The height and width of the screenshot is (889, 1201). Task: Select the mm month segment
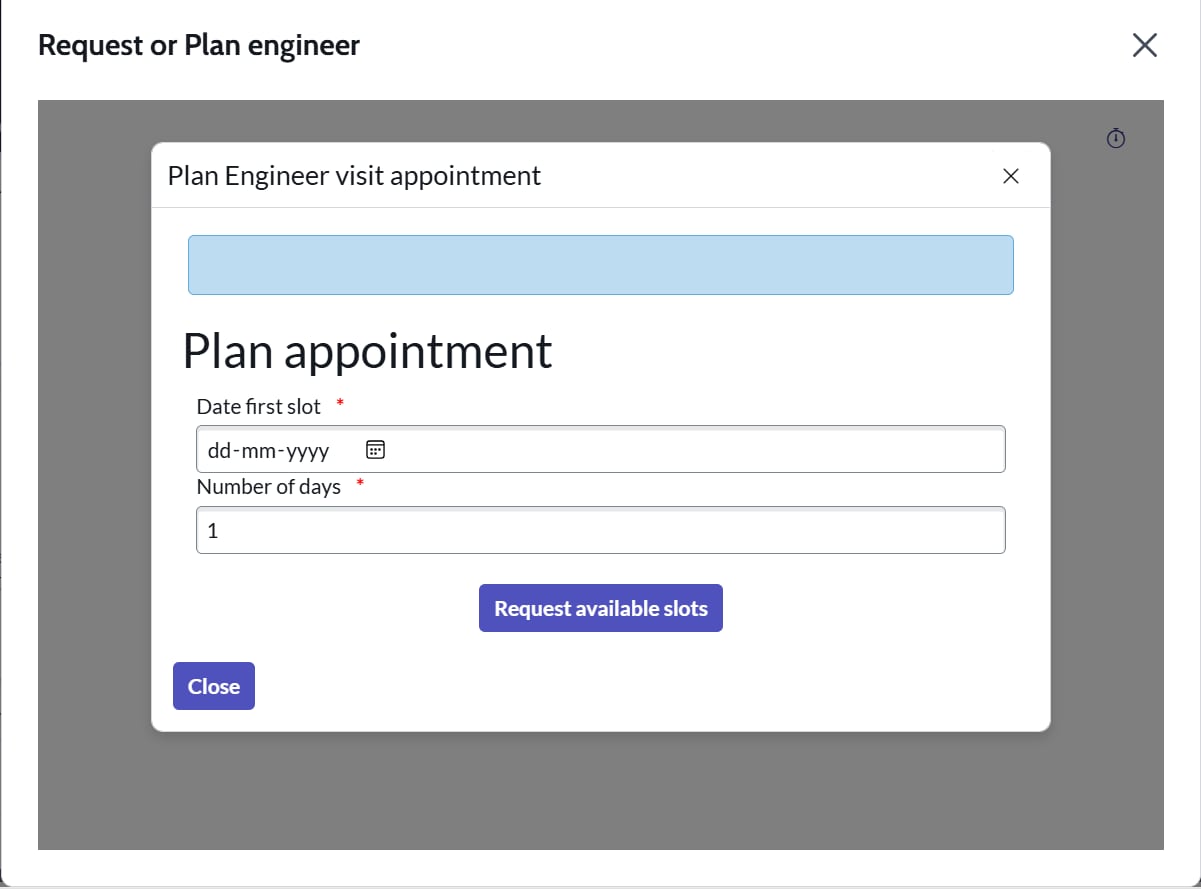click(x=258, y=451)
